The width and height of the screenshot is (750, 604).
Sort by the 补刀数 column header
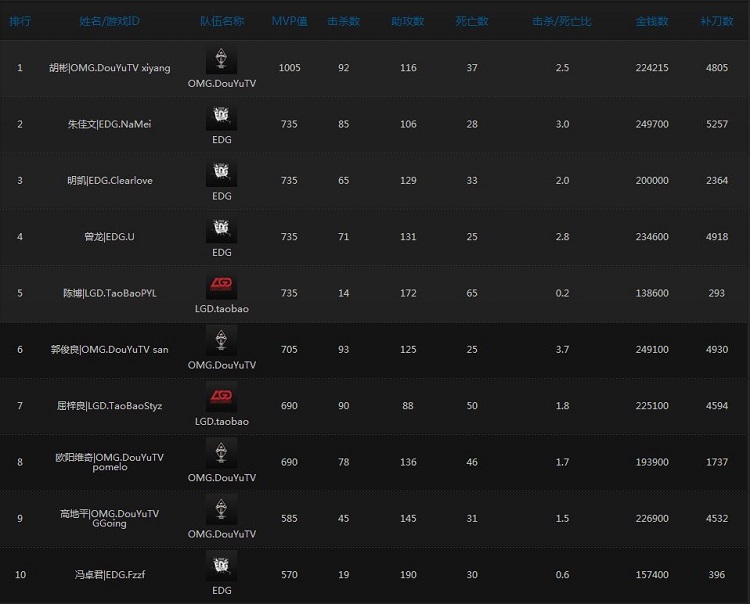pos(716,21)
